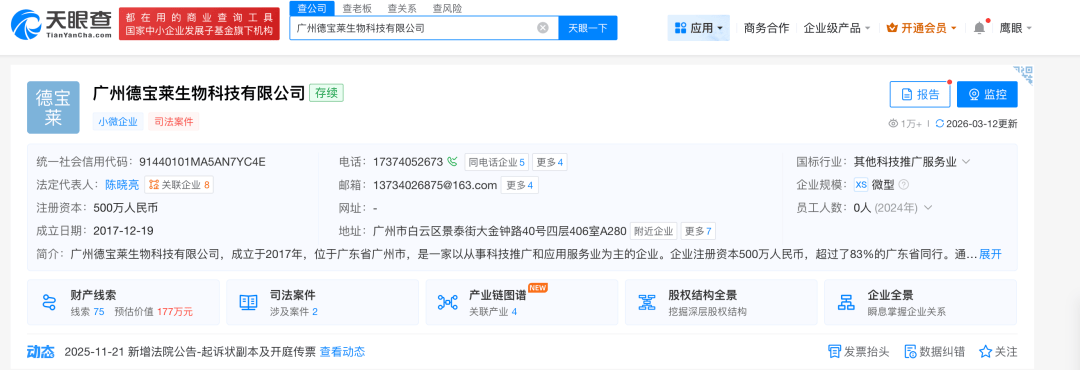
Task: Show more emails 更多4
Action: tap(520, 185)
